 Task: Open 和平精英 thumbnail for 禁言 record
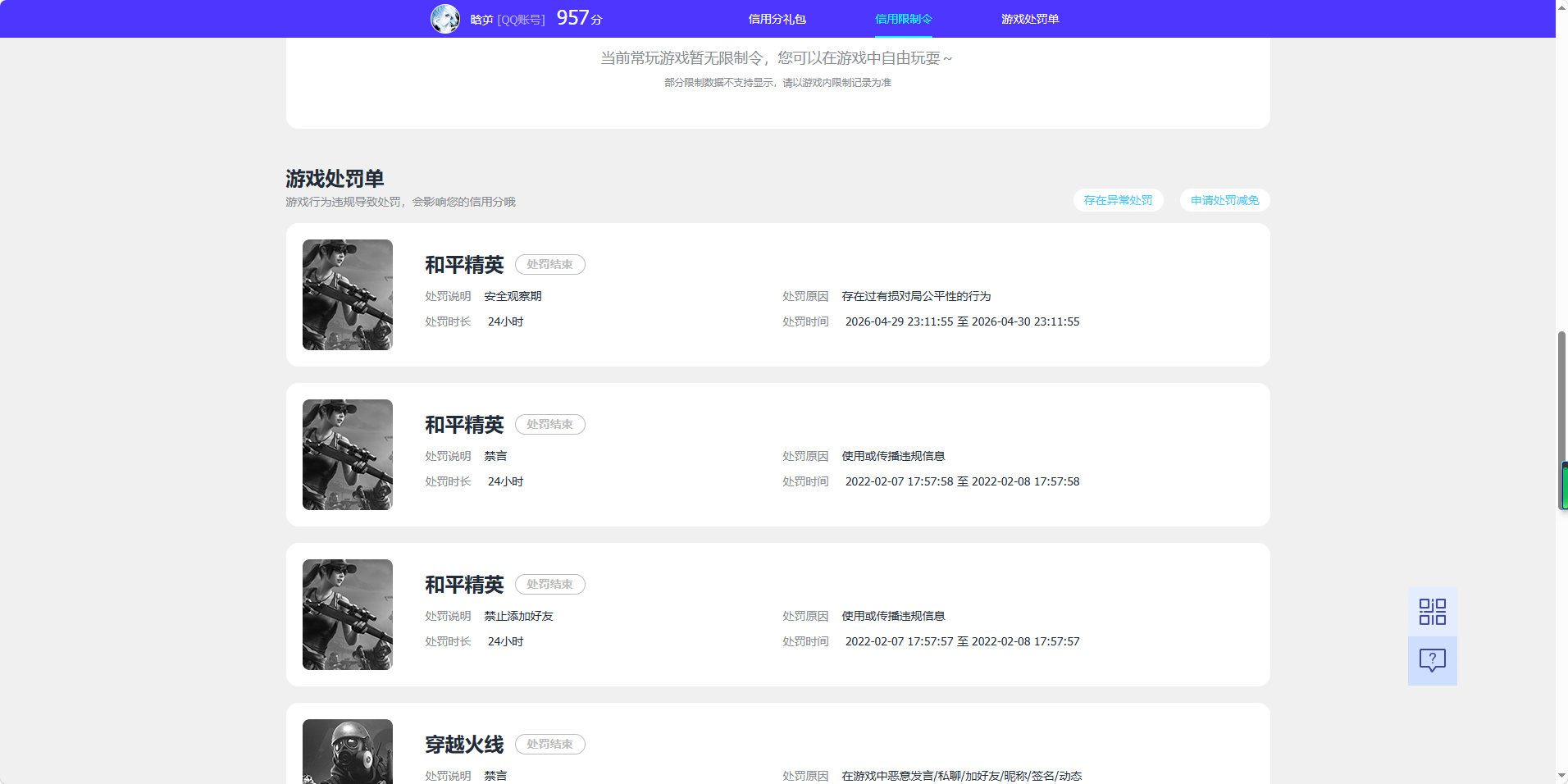[348, 454]
